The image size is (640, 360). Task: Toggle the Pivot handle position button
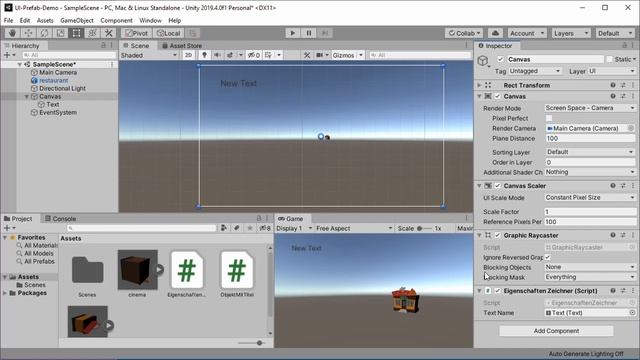pos(137,33)
